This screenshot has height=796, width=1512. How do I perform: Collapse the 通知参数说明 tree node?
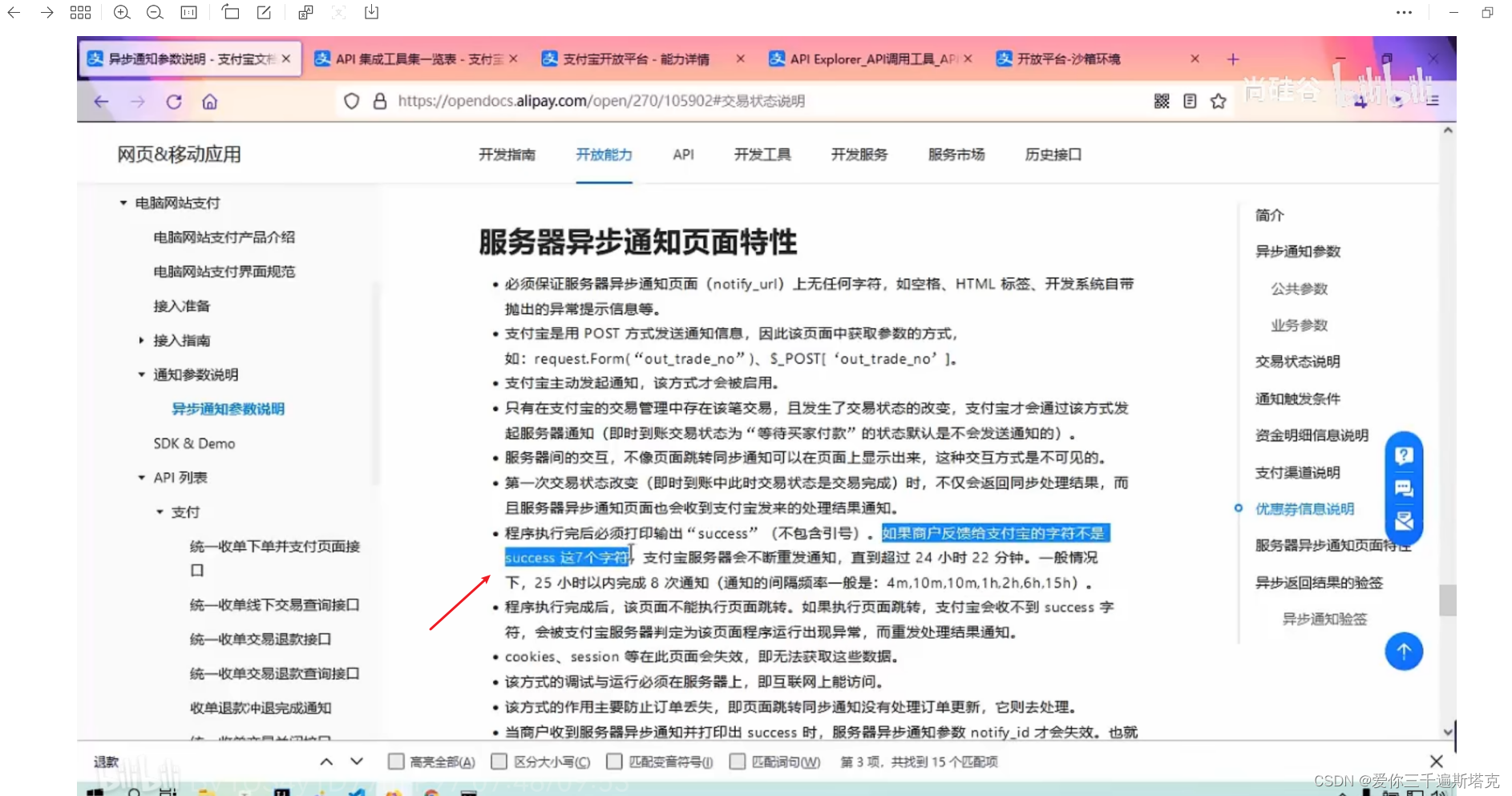[141, 374]
